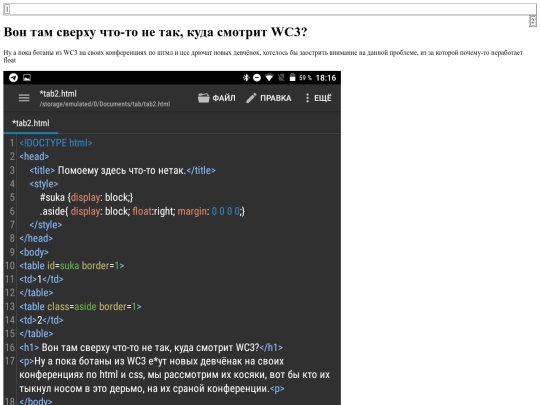Viewport: 540px width, 405px height.
Task: Tap the image notification icon in status bar
Action: (x=27, y=78)
